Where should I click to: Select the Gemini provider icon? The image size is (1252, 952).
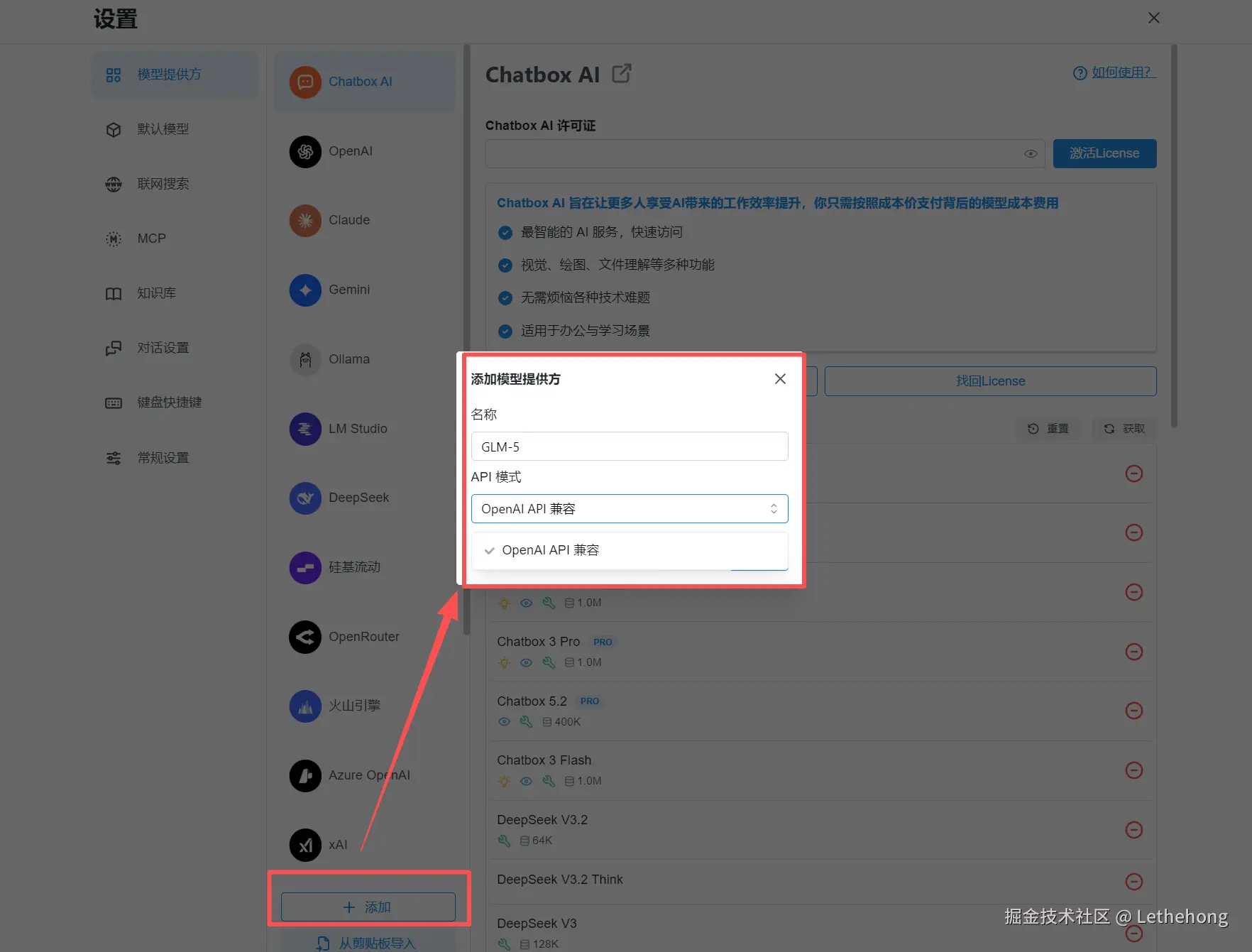(305, 290)
